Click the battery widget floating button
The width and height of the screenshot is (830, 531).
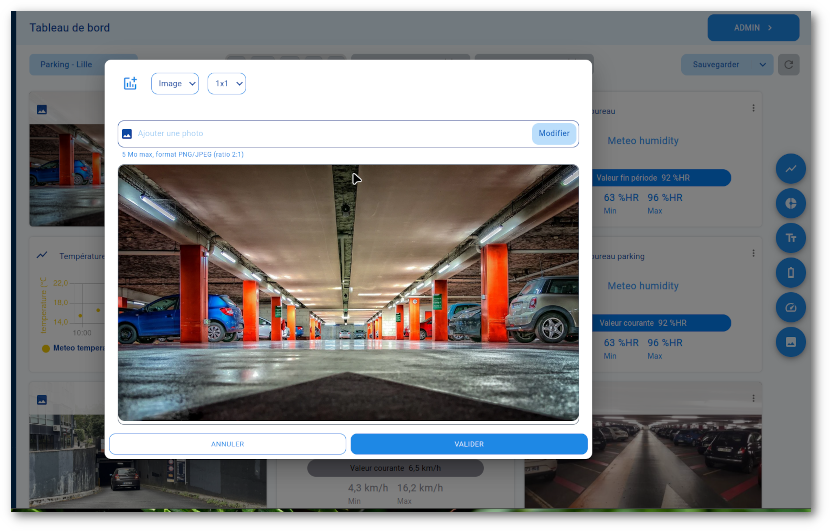(790, 273)
